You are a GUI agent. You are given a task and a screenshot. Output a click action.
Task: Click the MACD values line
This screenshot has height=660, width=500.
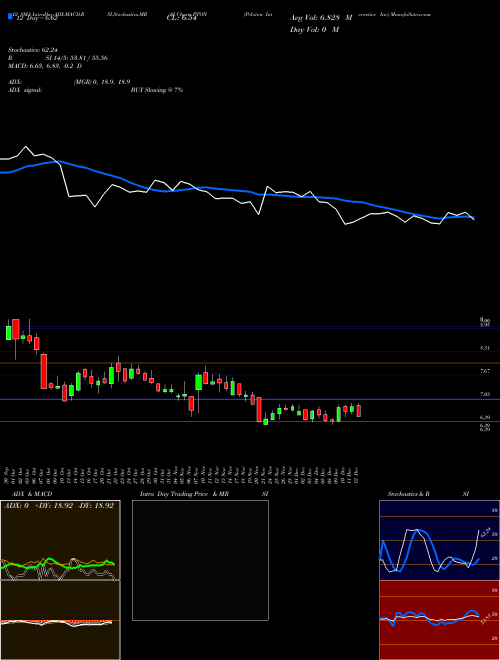(x=45, y=66)
